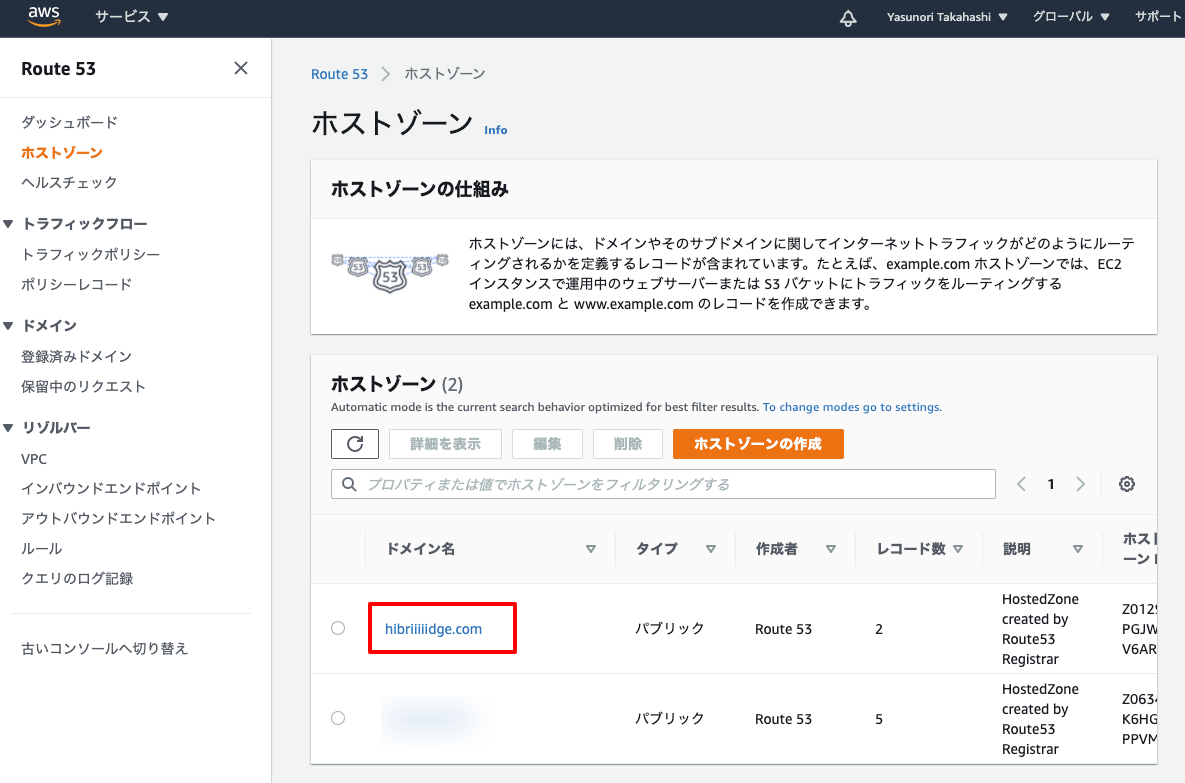This screenshot has width=1185, height=783.
Task: Open the ドメイン名 column sort dropdown
Action: [591, 548]
